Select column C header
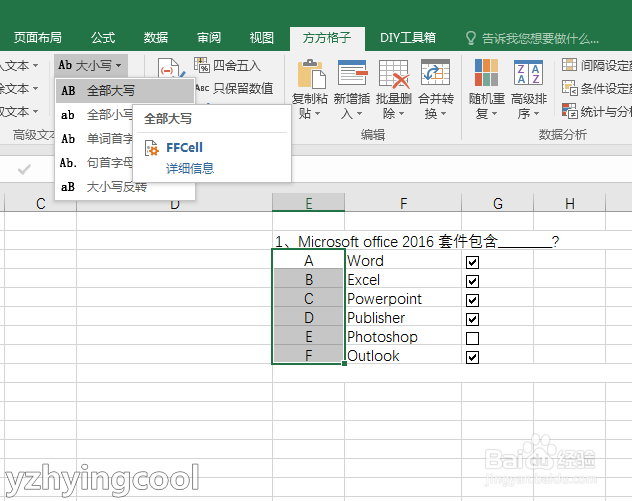 [40, 202]
